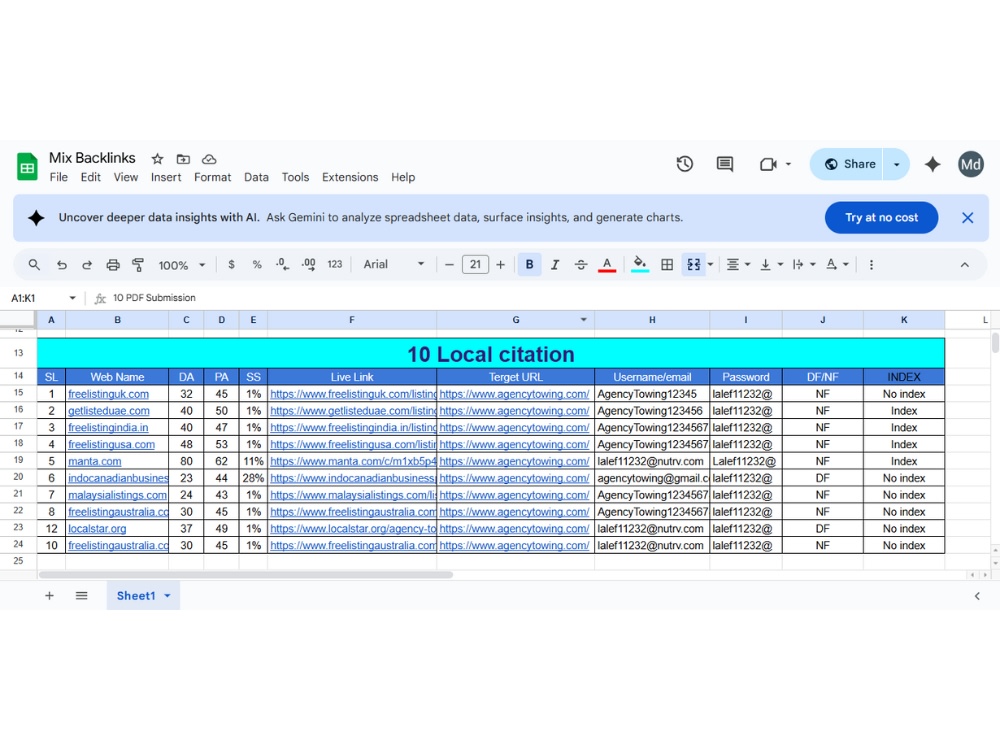
Task: Print the spreadsheet
Action: [113, 265]
